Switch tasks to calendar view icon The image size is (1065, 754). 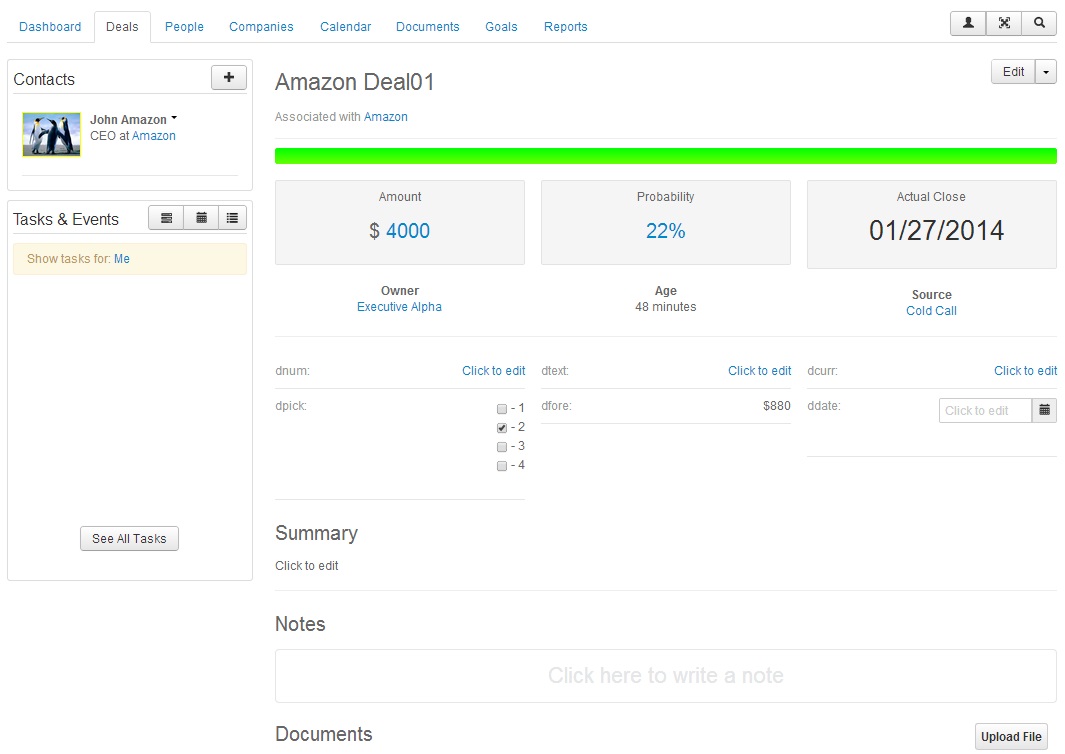pos(201,218)
